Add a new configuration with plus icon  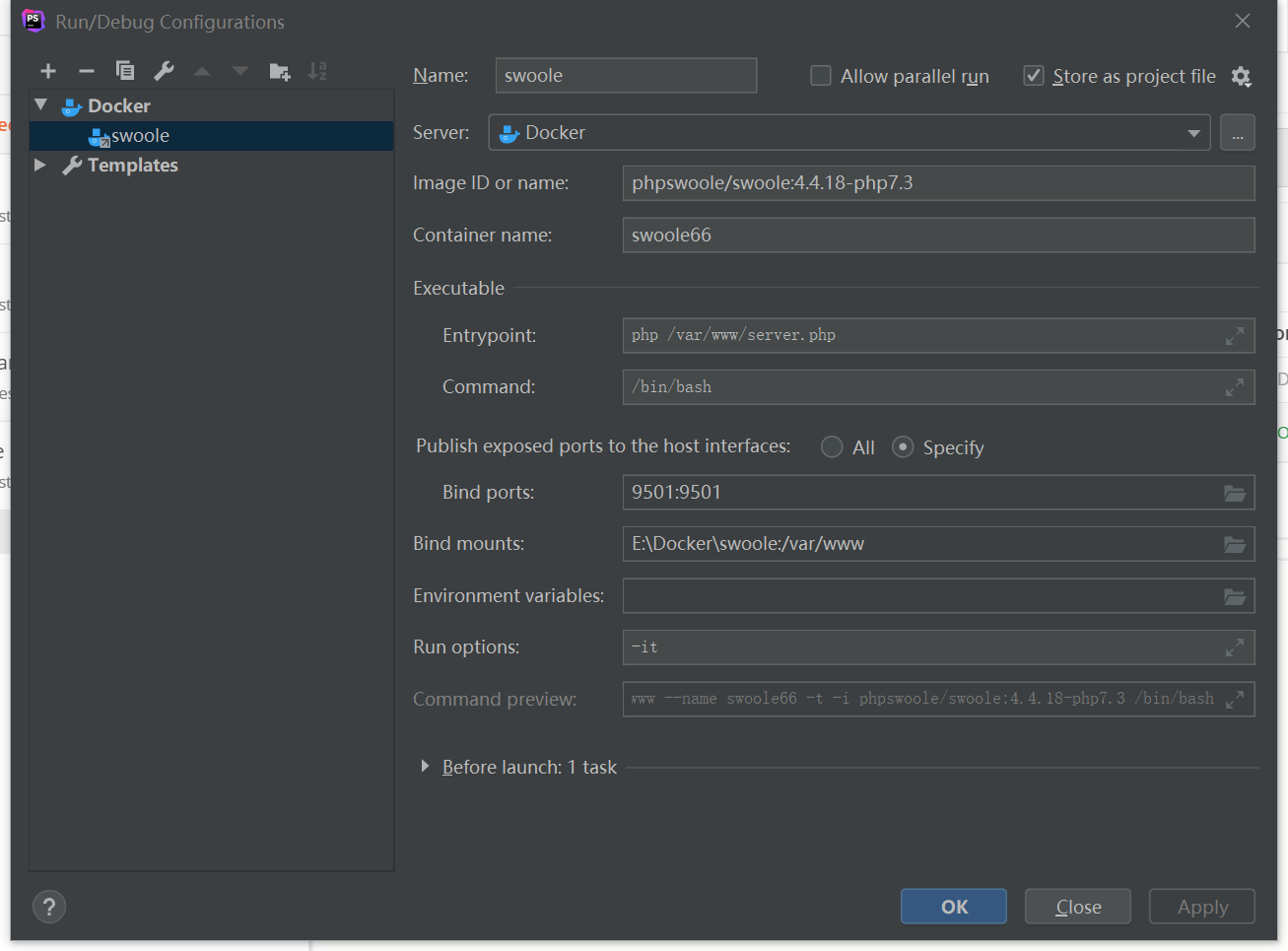pos(48,71)
